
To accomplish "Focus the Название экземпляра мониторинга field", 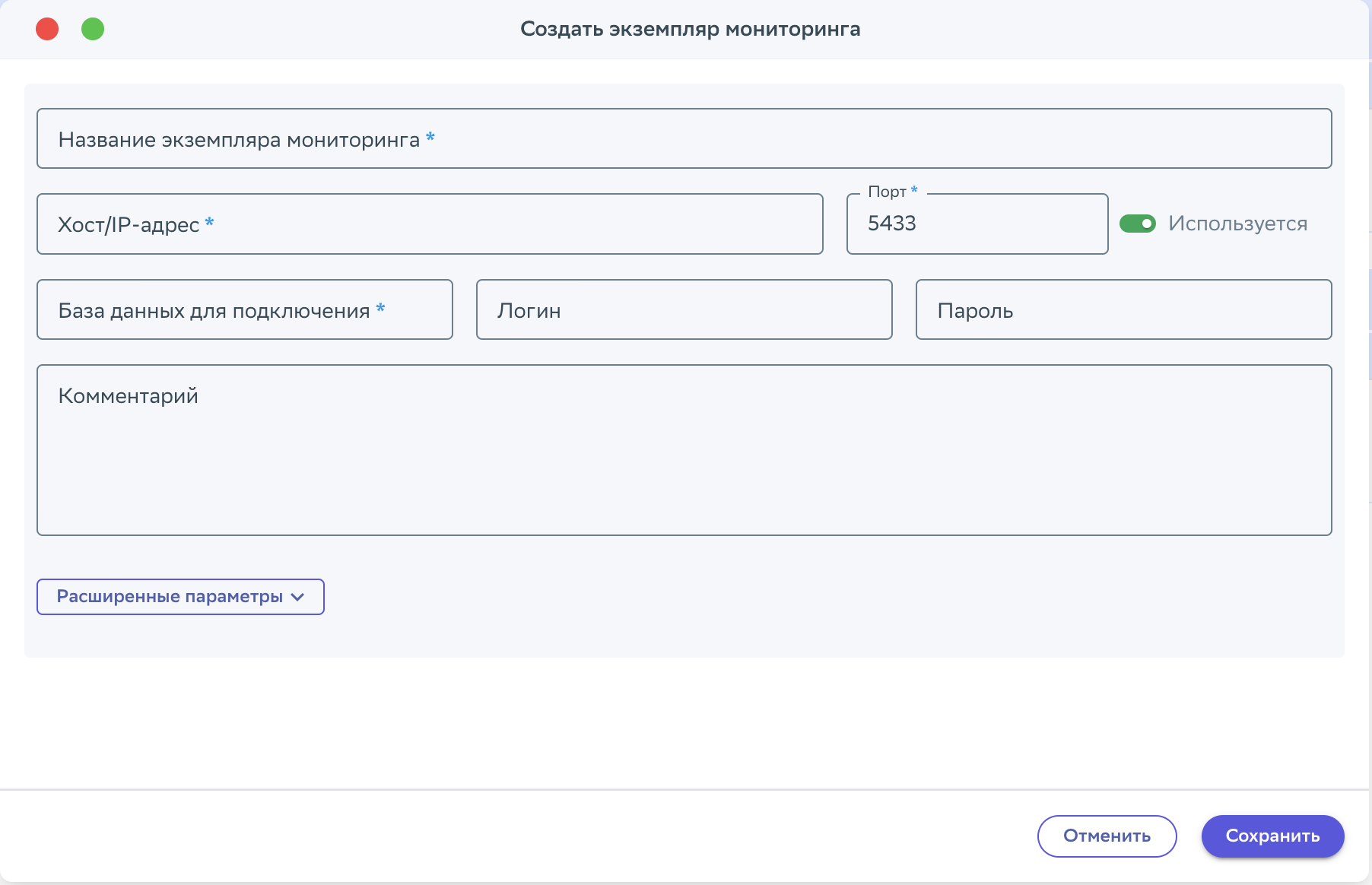I will tap(684, 138).
